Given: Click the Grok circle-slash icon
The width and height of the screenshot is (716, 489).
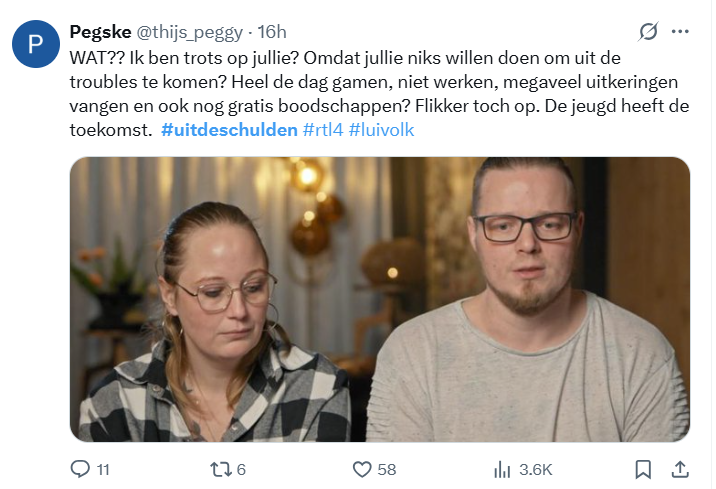Looking at the screenshot, I should (648, 32).
